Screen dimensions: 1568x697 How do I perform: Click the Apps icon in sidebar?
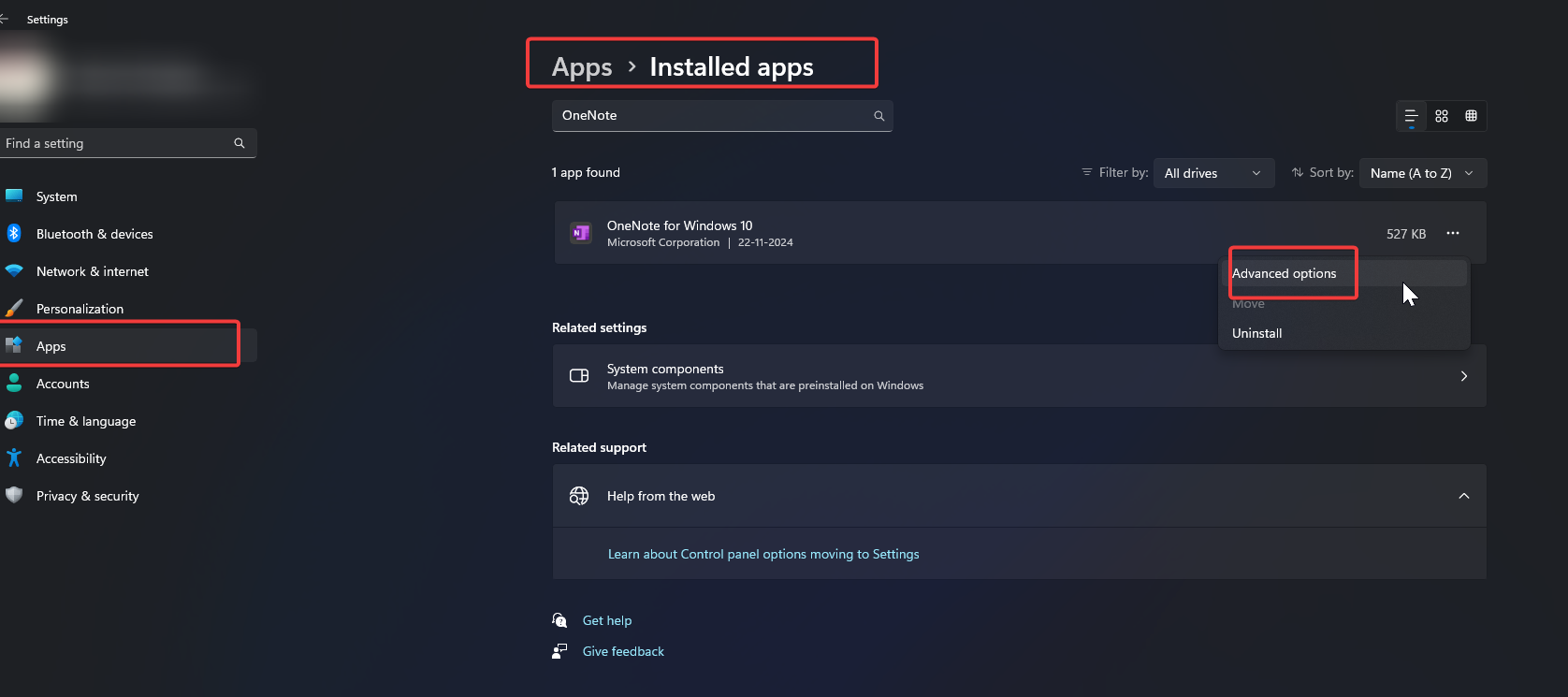click(14, 345)
